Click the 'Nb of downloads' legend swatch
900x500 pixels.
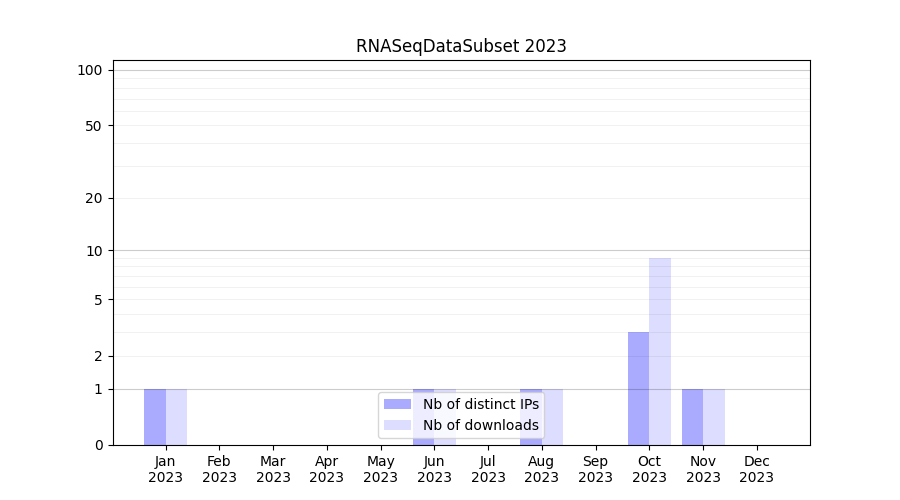coord(397,425)
